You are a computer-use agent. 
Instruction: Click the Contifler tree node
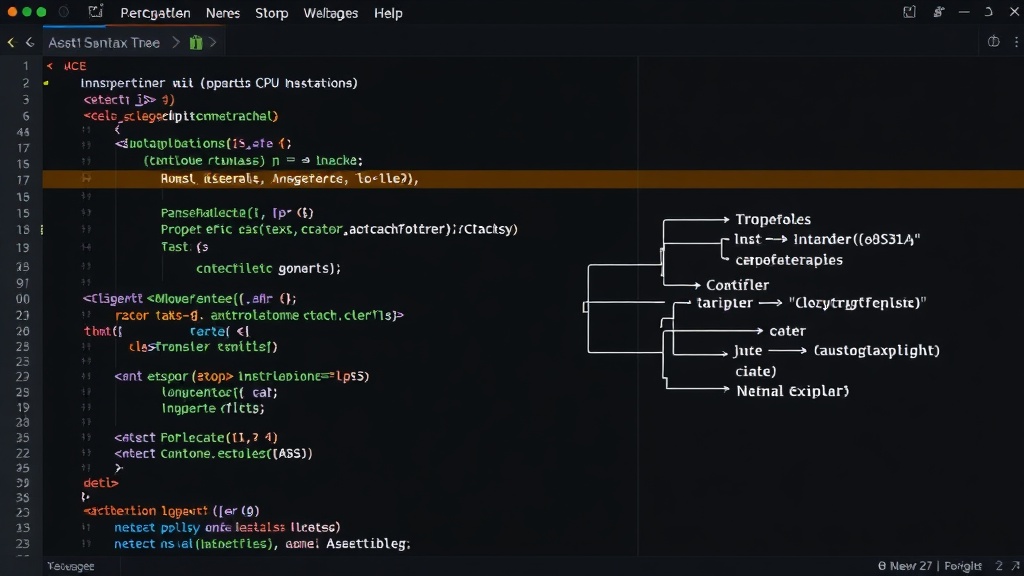737,285
